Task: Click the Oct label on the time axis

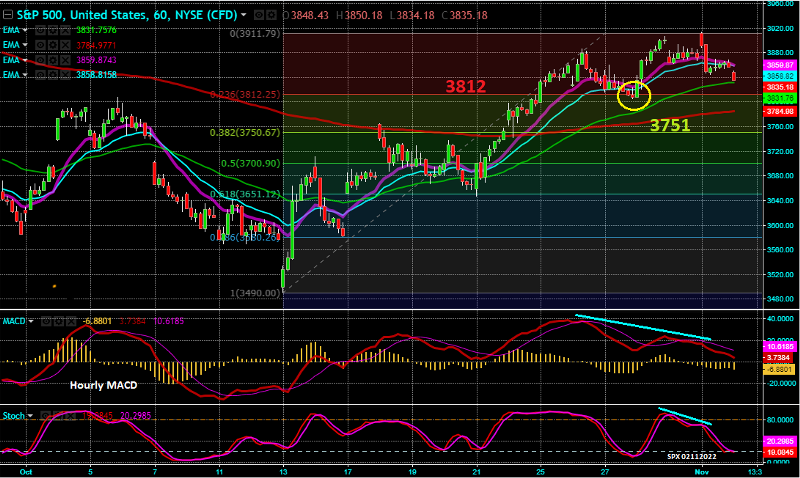Action: click(x=26, y=472)
